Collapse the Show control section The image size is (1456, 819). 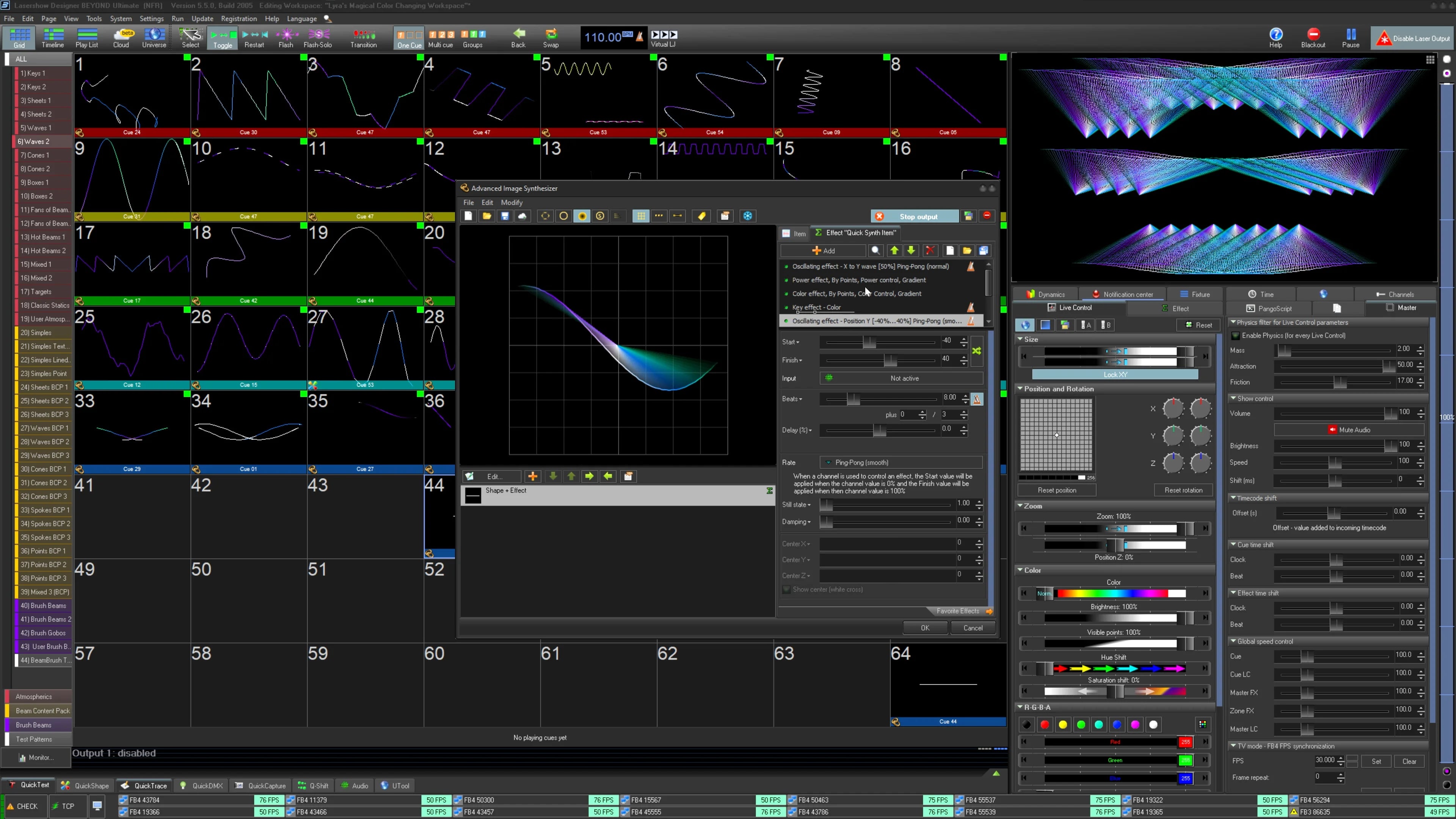1233,399
